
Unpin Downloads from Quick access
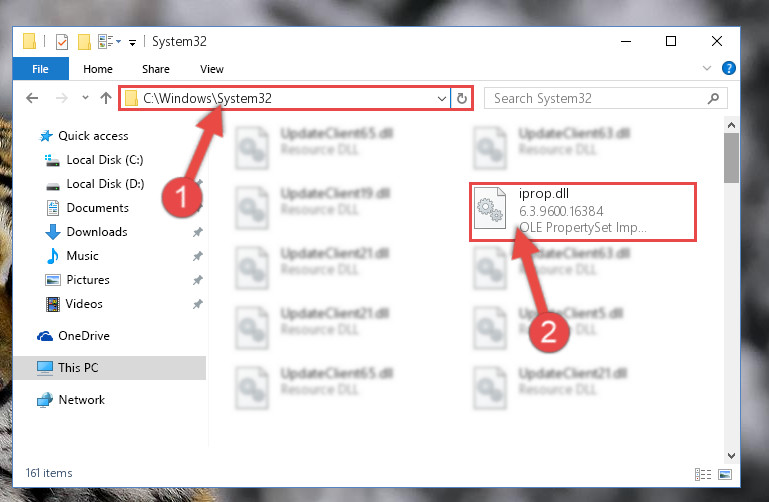coord(198,232)
